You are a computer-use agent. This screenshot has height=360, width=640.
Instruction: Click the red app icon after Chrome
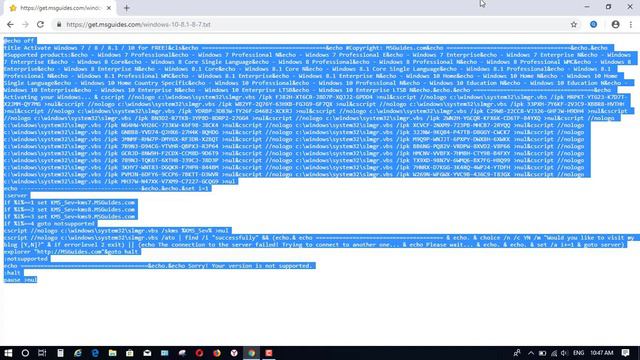click(x=269, y=353)
